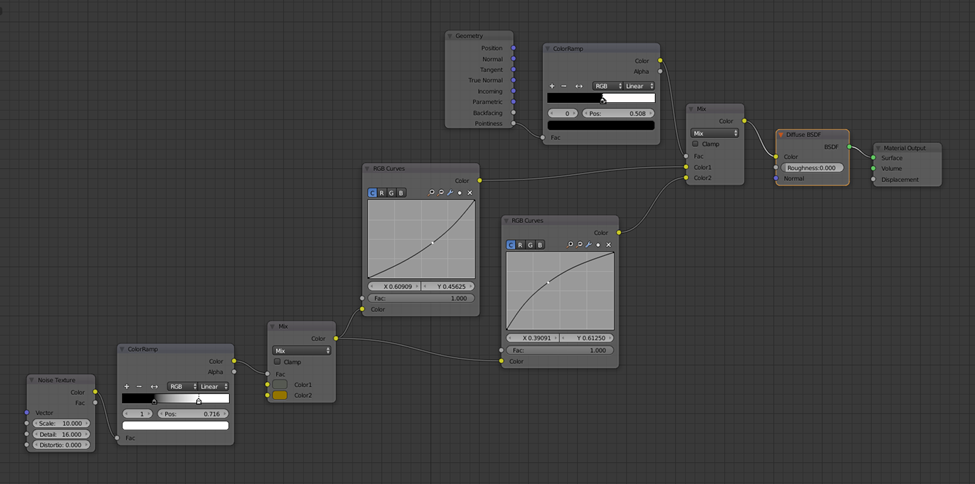Open clipping options dot in RGB Curves X 0.39091

[598, 245]
